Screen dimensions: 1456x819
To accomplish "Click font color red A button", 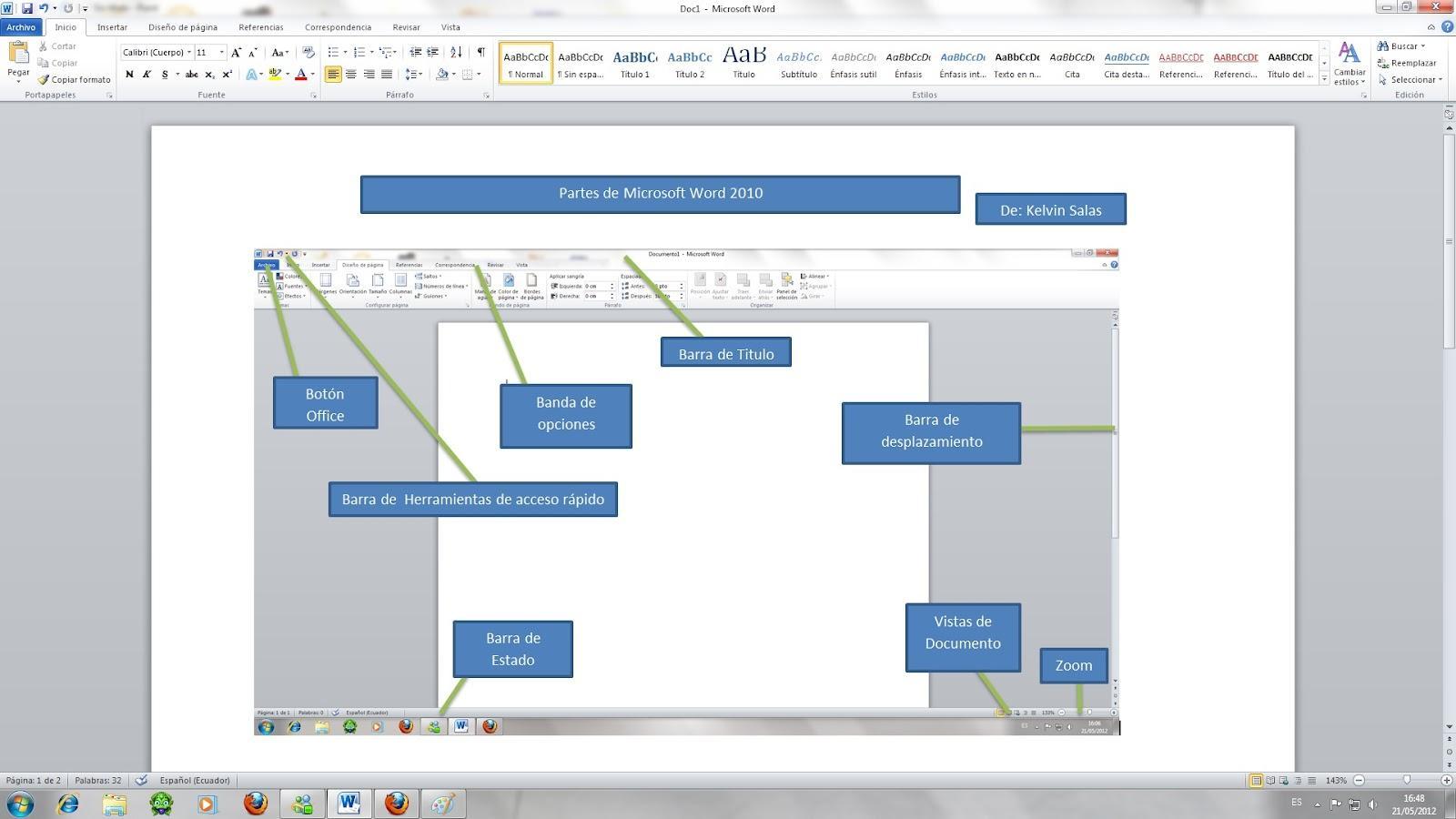I will tap(300, 75).
